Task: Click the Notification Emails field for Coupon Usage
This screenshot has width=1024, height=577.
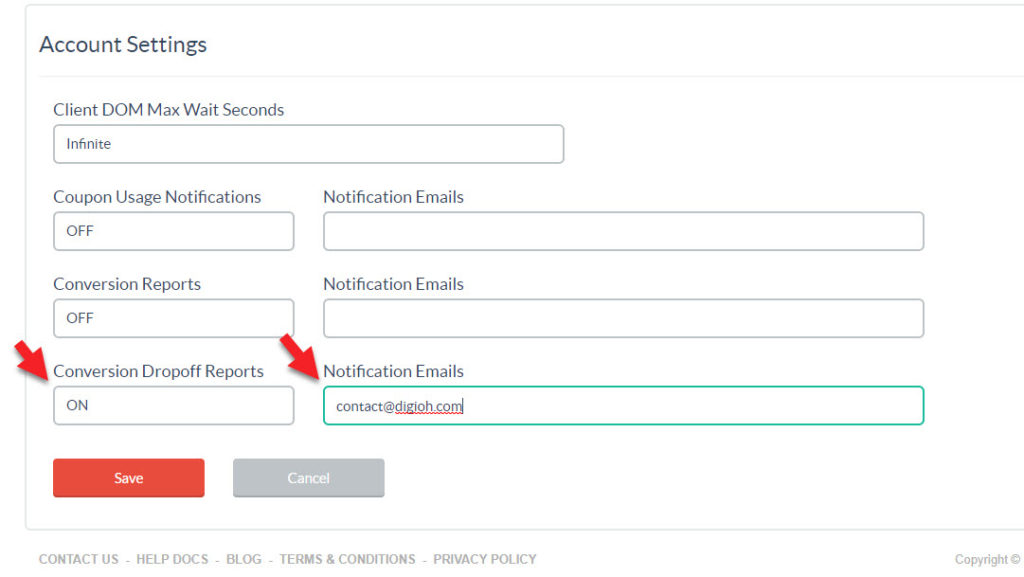Action: [622, 231]
